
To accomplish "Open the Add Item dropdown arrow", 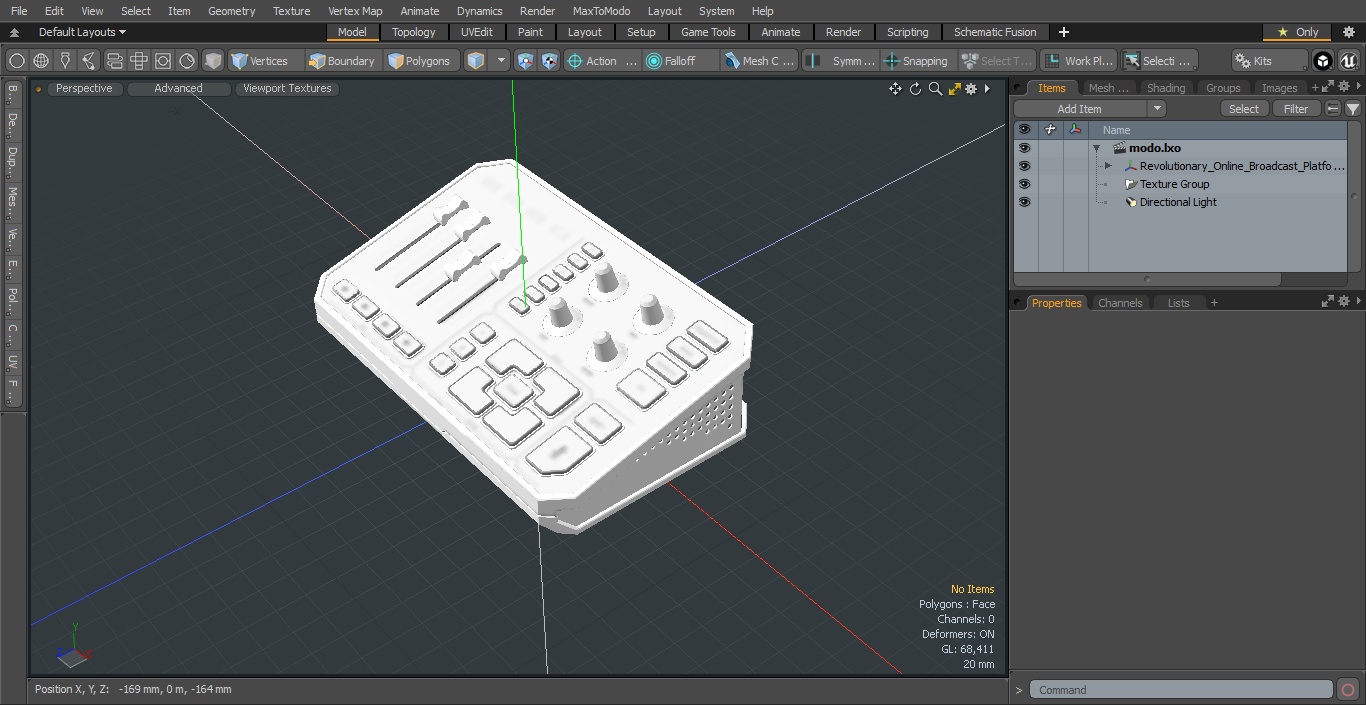I will pos(1157,109).
